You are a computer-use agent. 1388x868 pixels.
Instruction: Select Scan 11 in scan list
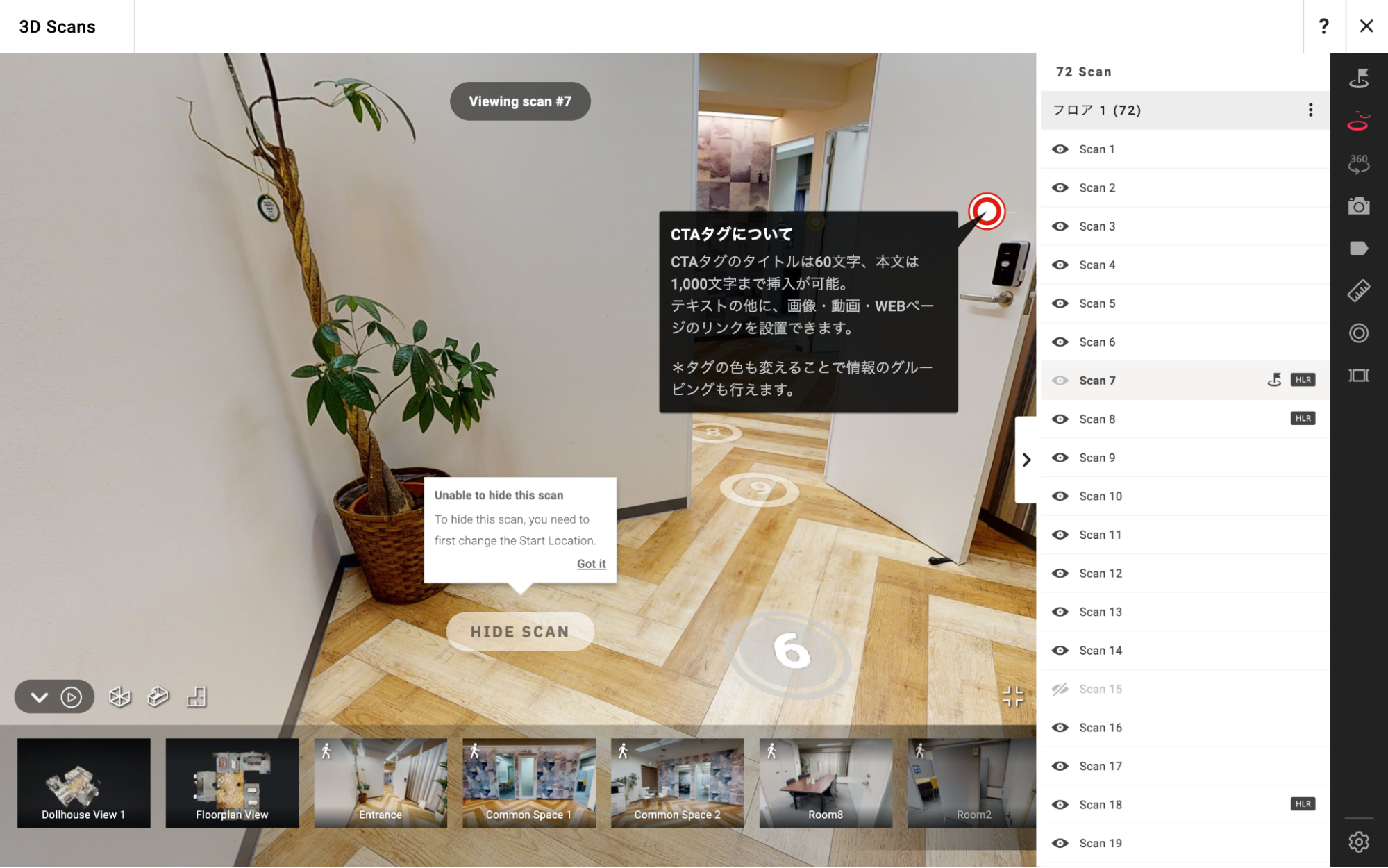(1184, 535)
